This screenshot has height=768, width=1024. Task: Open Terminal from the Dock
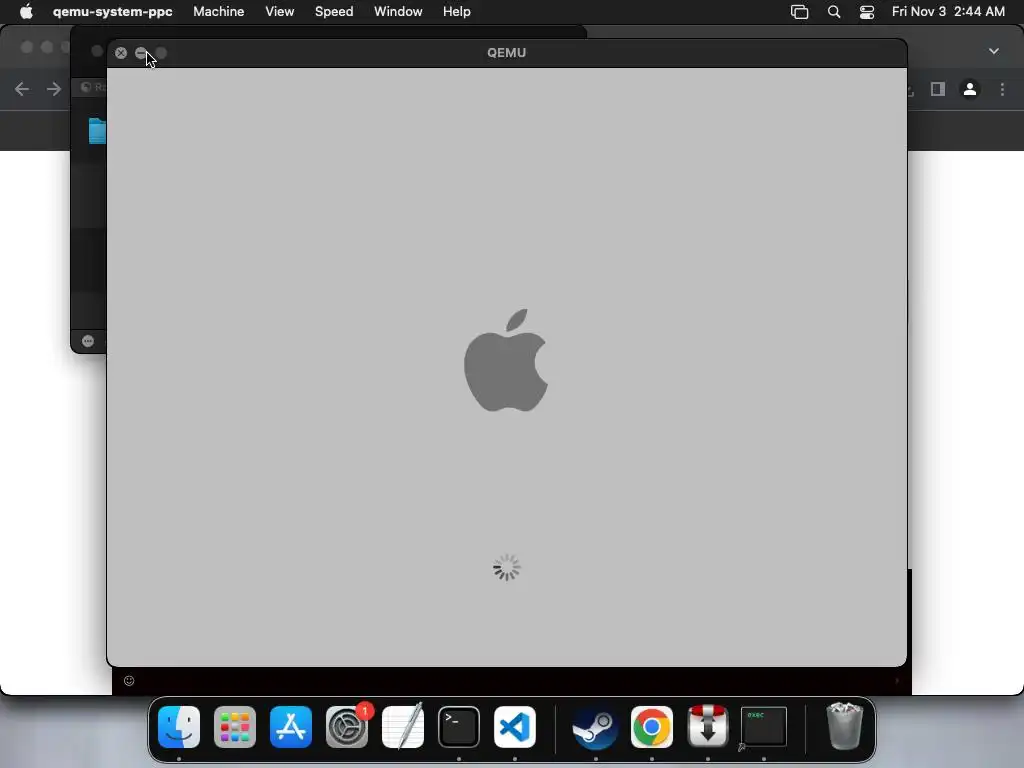458,727
